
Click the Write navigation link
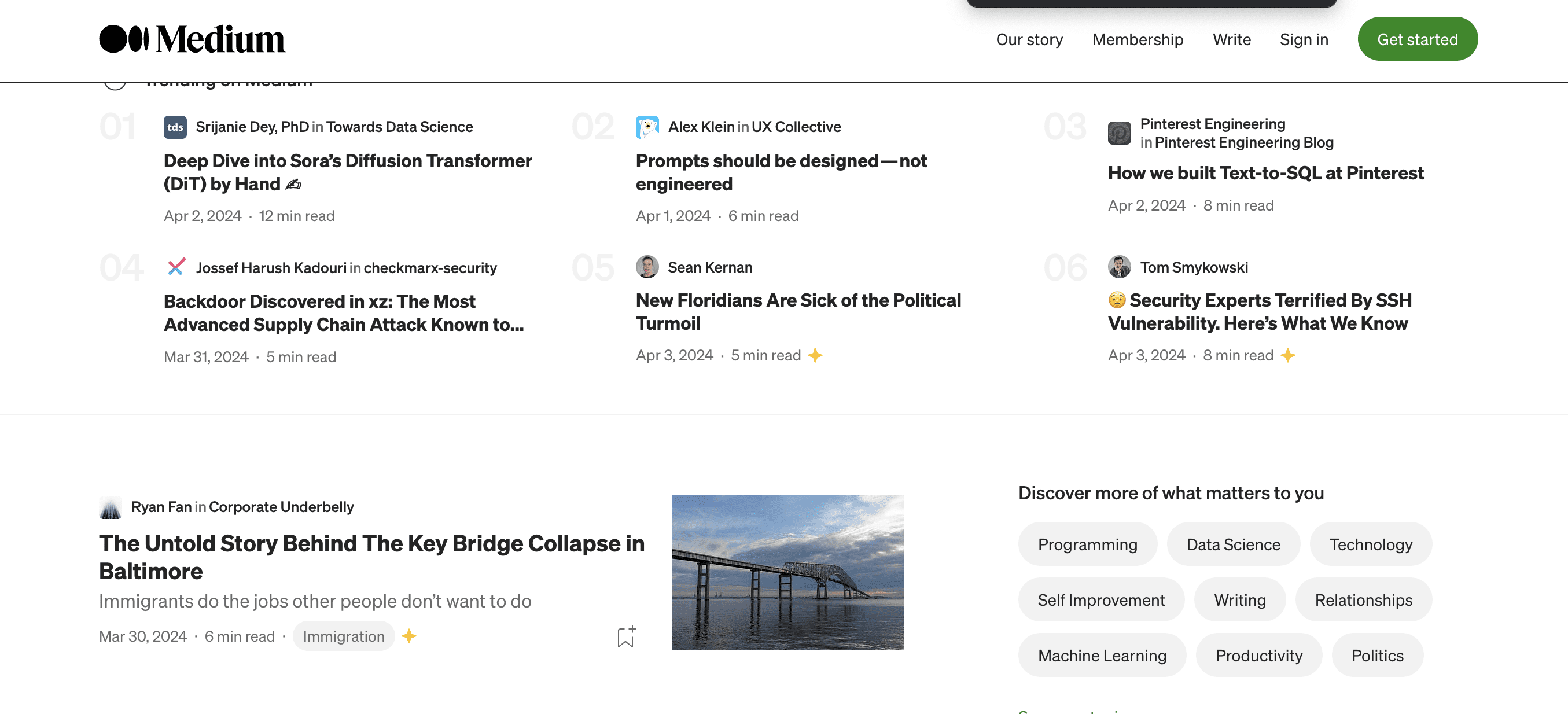(1231, 39)
